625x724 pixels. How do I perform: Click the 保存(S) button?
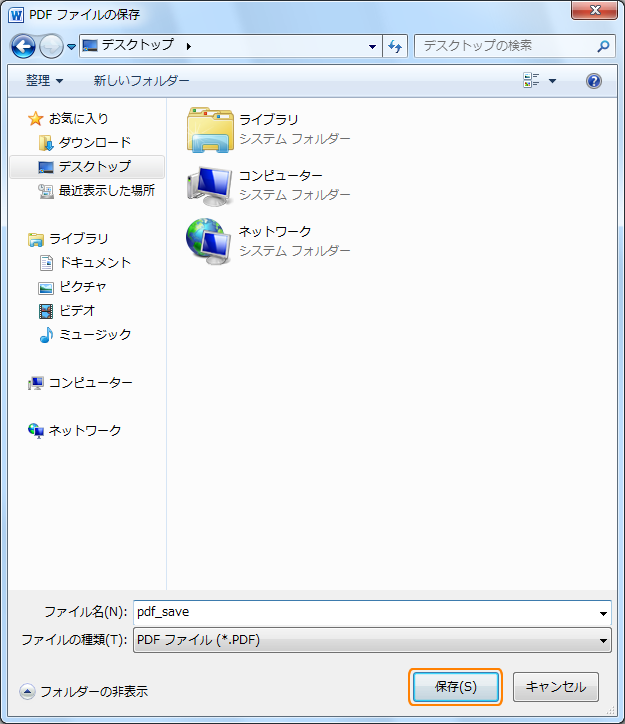coord(456,687)
